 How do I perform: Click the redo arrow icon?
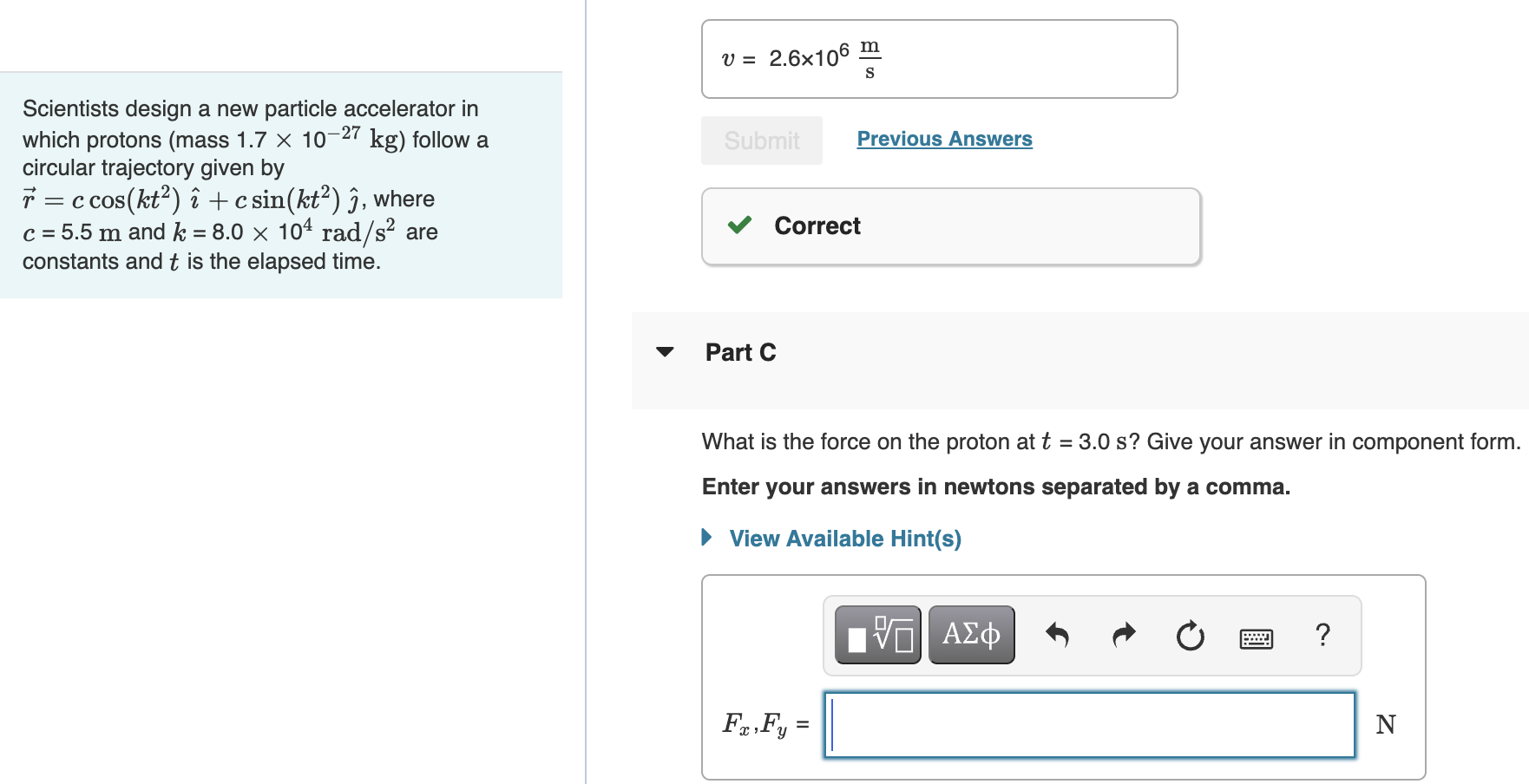pyautogui.click(x=1124, y=636)
